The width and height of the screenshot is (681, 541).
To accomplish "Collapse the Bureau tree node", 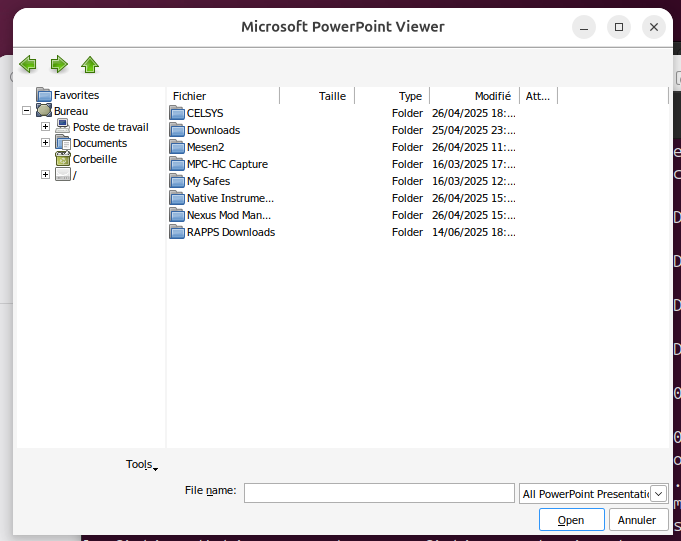I will tap(26, 111).
